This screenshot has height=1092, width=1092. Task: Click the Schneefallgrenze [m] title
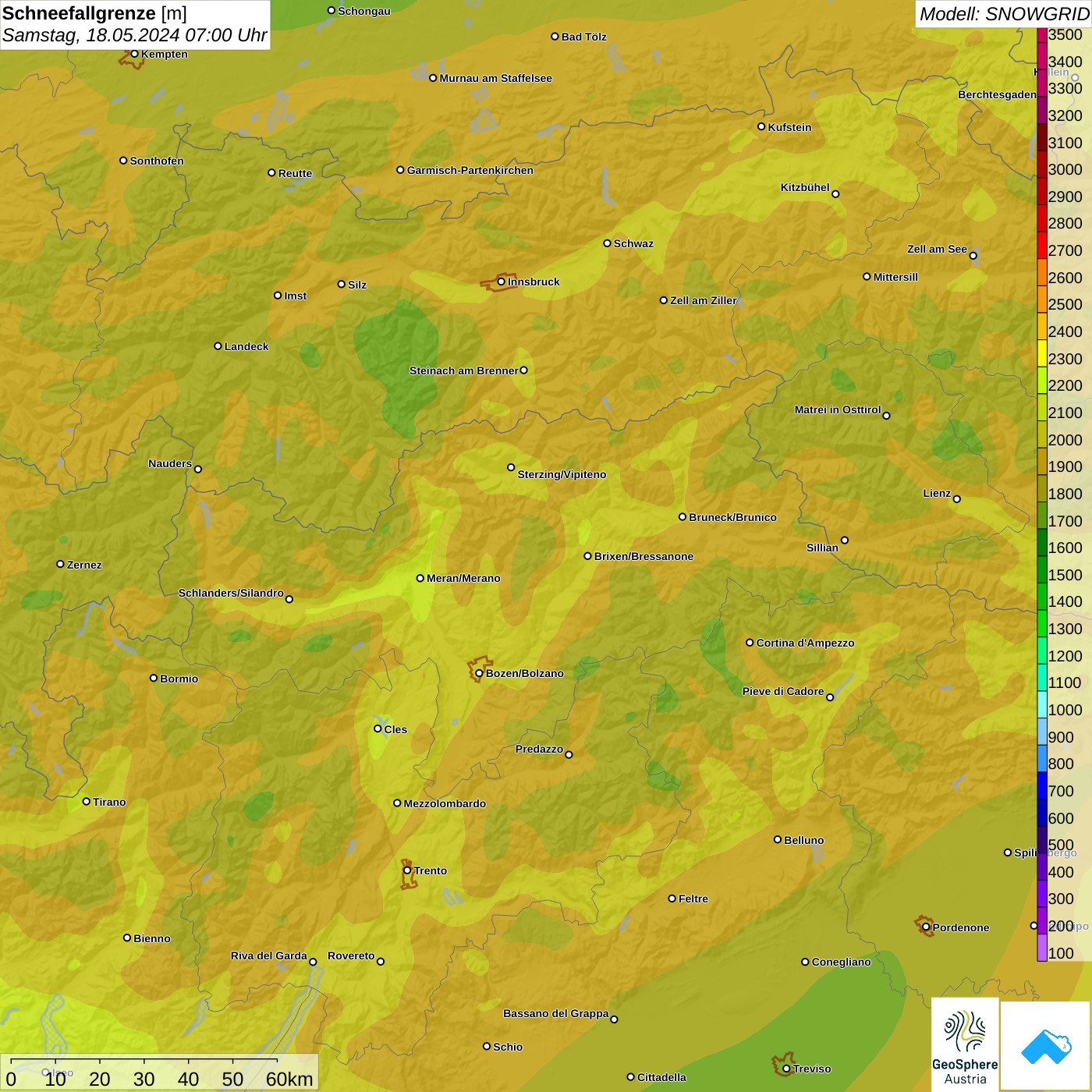pyautogui.click(x=94, y=13)
